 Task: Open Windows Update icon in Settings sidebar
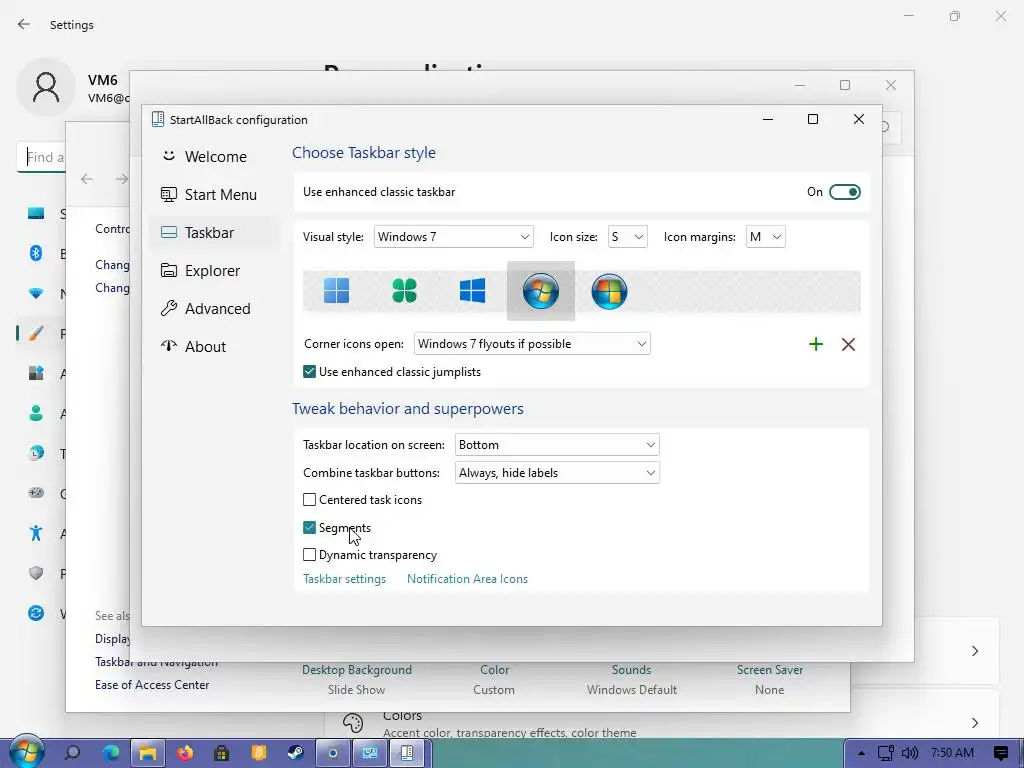tap(36, 613)
